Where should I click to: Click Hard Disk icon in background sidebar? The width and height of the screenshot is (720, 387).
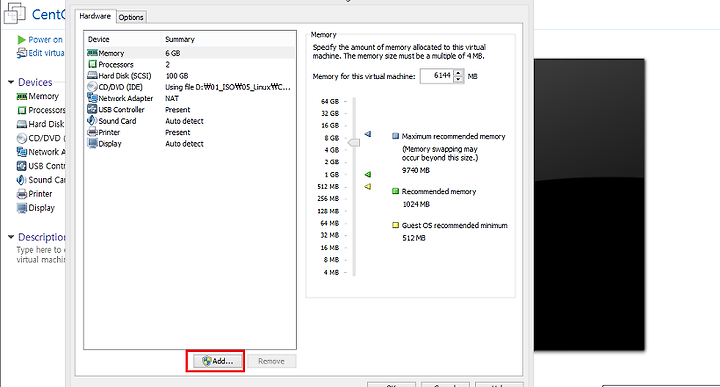22,124
